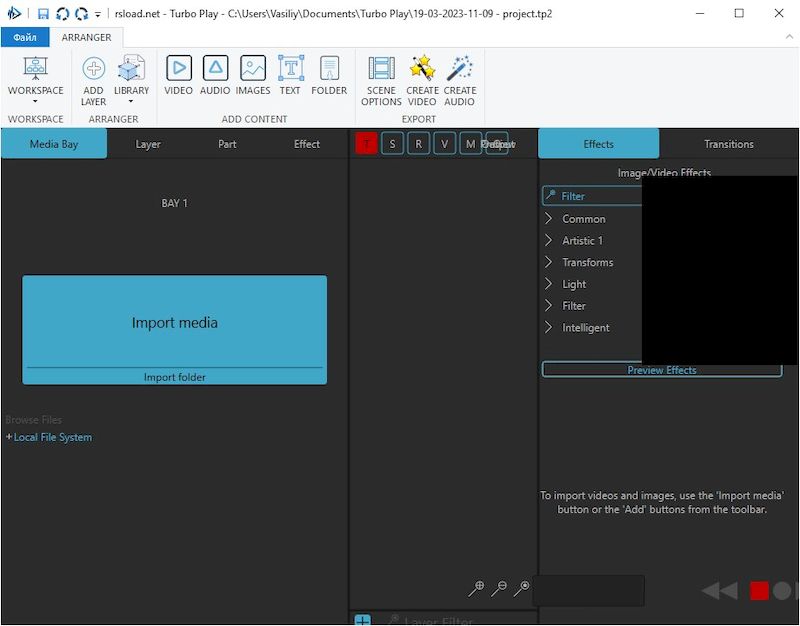Add a new layer from ribbon

pyautogui.click(x=93, y=80)
